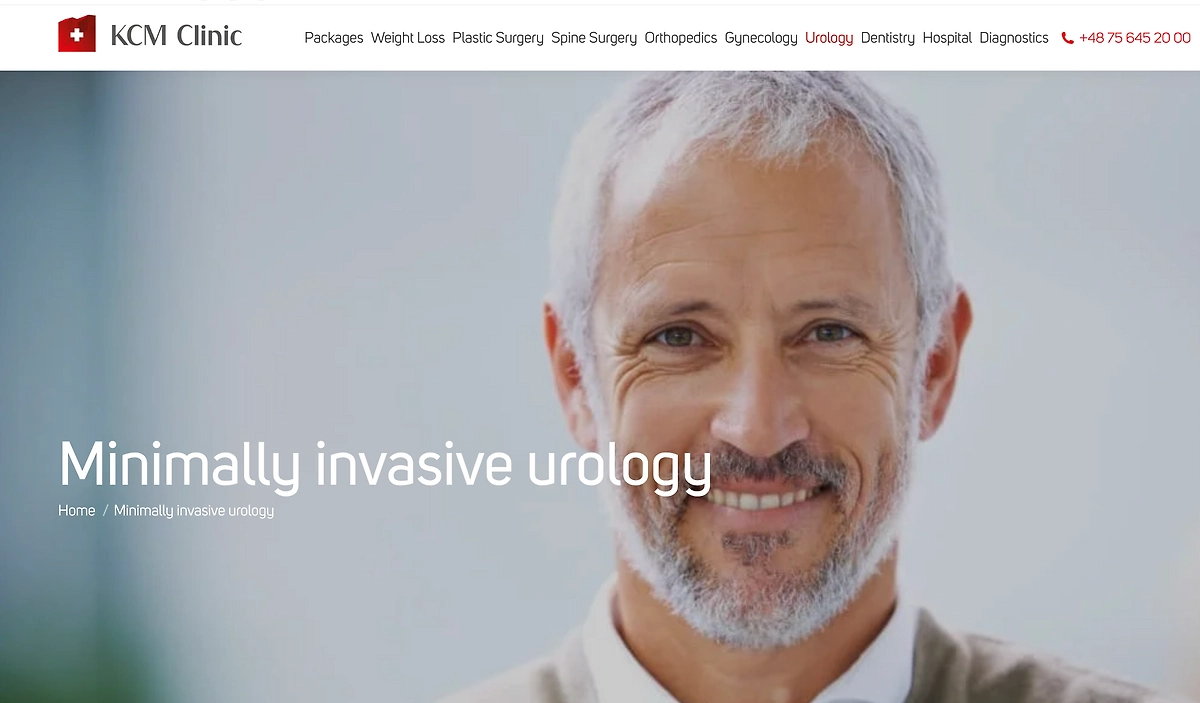Click the Home breadcrumb link

[x=76, y=510]
